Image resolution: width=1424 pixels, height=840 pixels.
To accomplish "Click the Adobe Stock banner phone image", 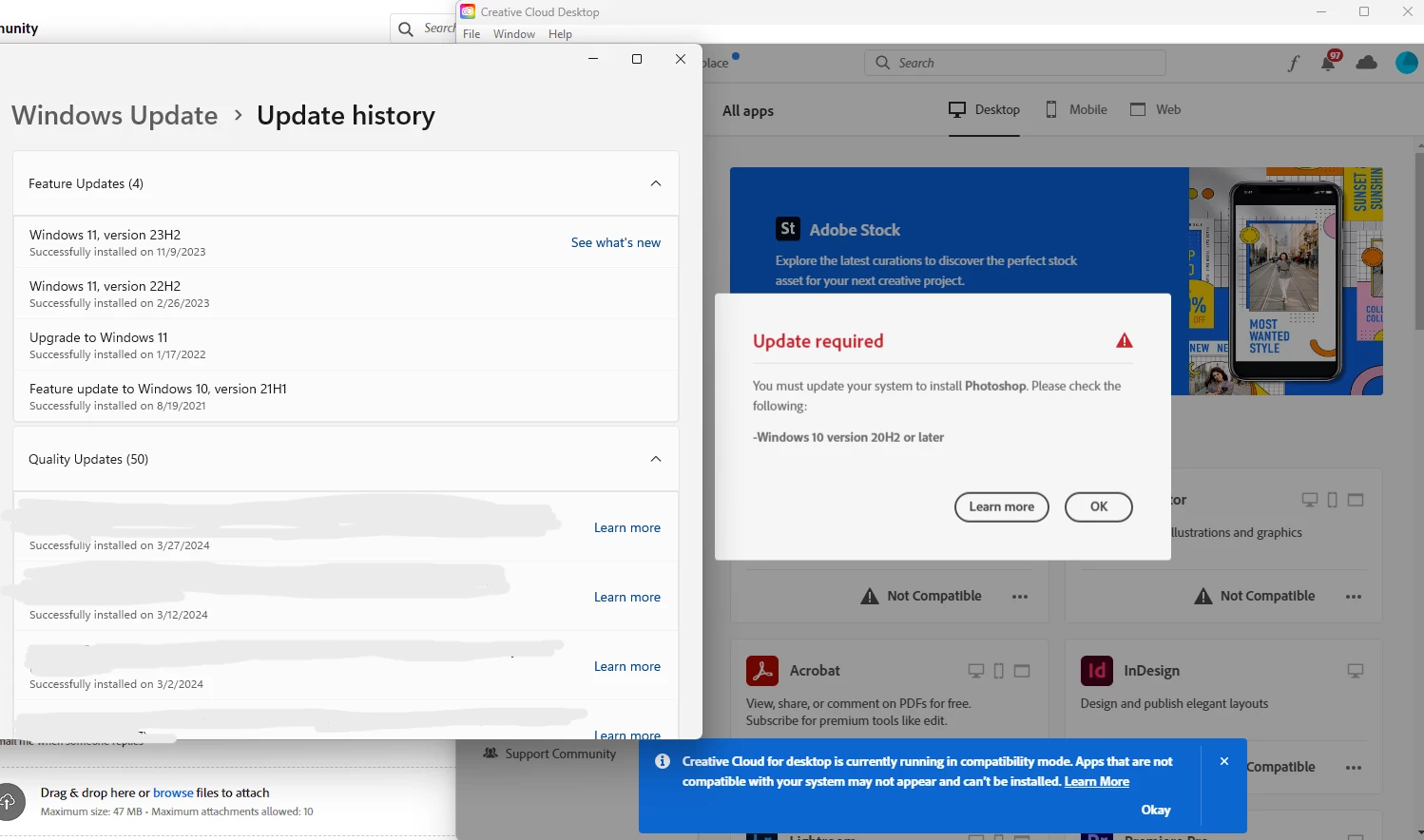I will point(1285,281).
